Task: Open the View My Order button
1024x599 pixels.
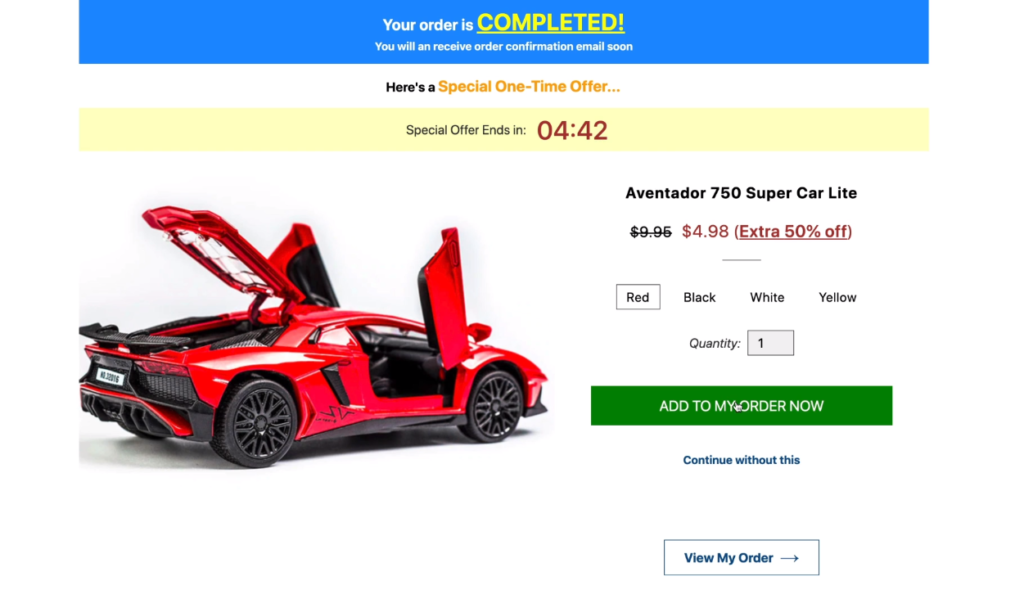Action: point(741,557)
